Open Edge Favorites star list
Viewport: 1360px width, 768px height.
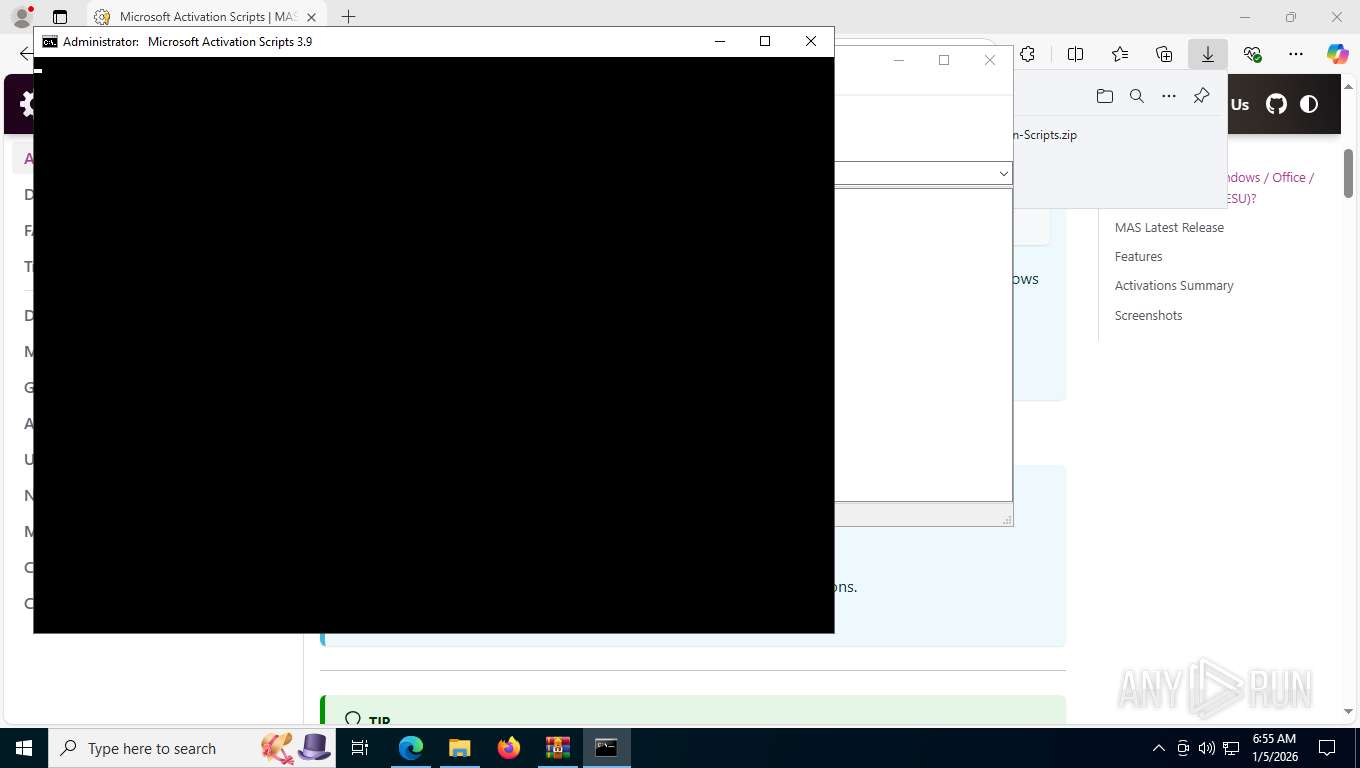(x=1120, y=54)
